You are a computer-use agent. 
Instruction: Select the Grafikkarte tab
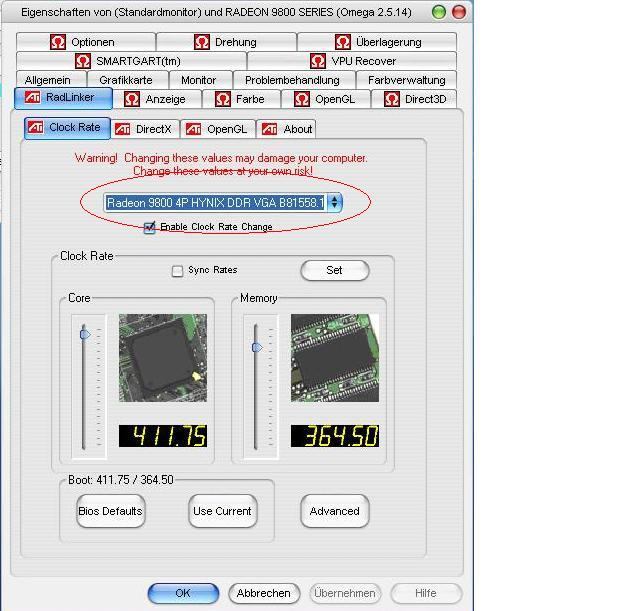[x=128, y=80]
